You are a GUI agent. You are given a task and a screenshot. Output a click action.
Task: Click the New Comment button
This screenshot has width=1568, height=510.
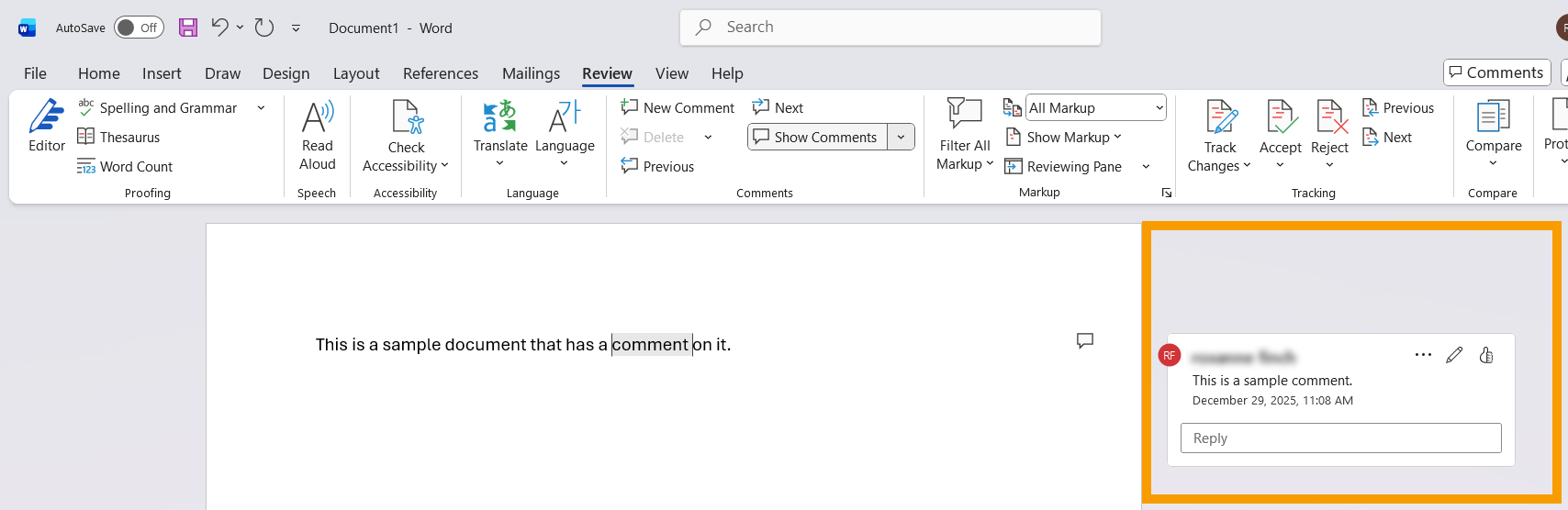678,108
